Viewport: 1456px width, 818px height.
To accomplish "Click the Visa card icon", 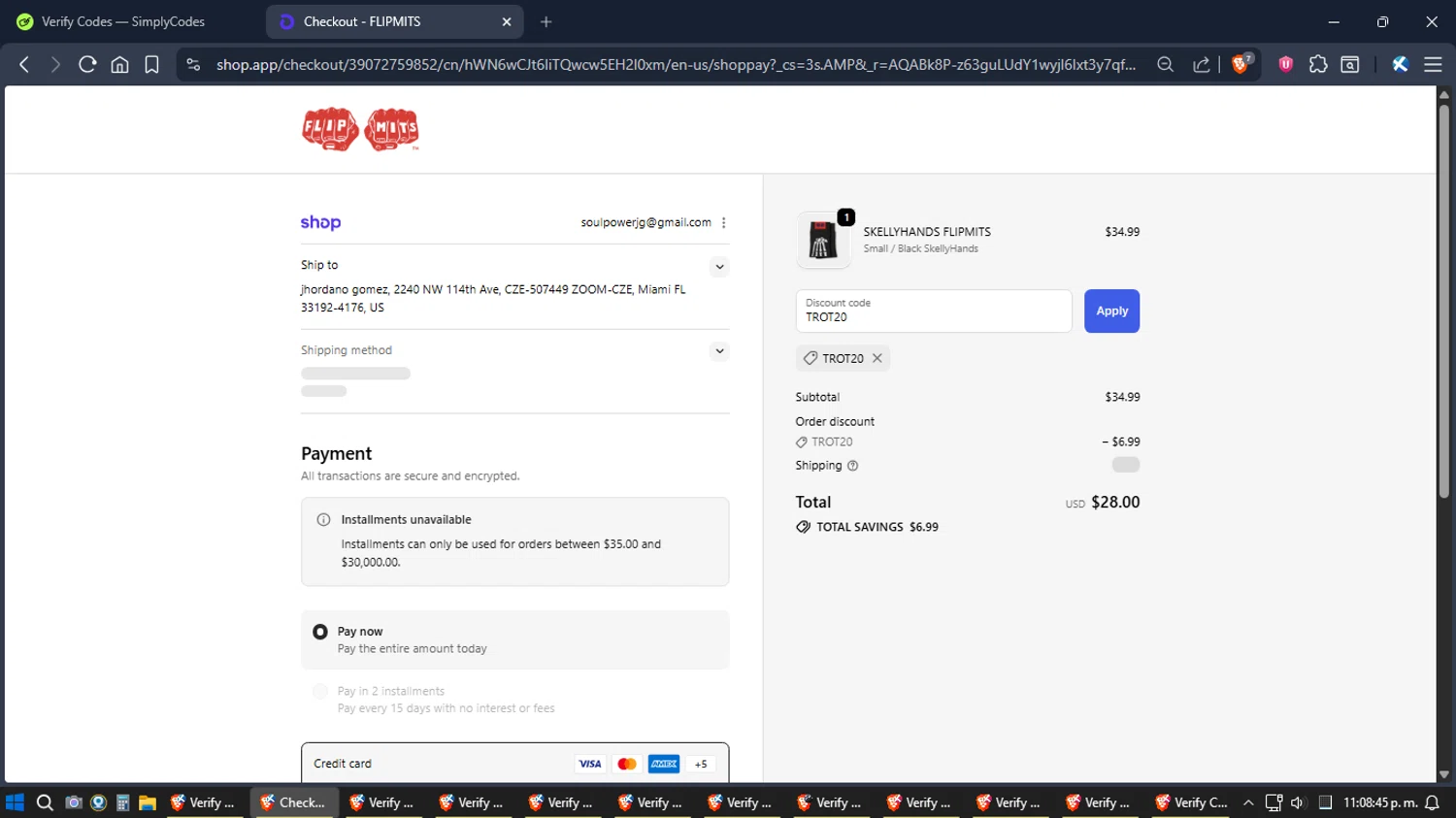I will coord(589,764).
